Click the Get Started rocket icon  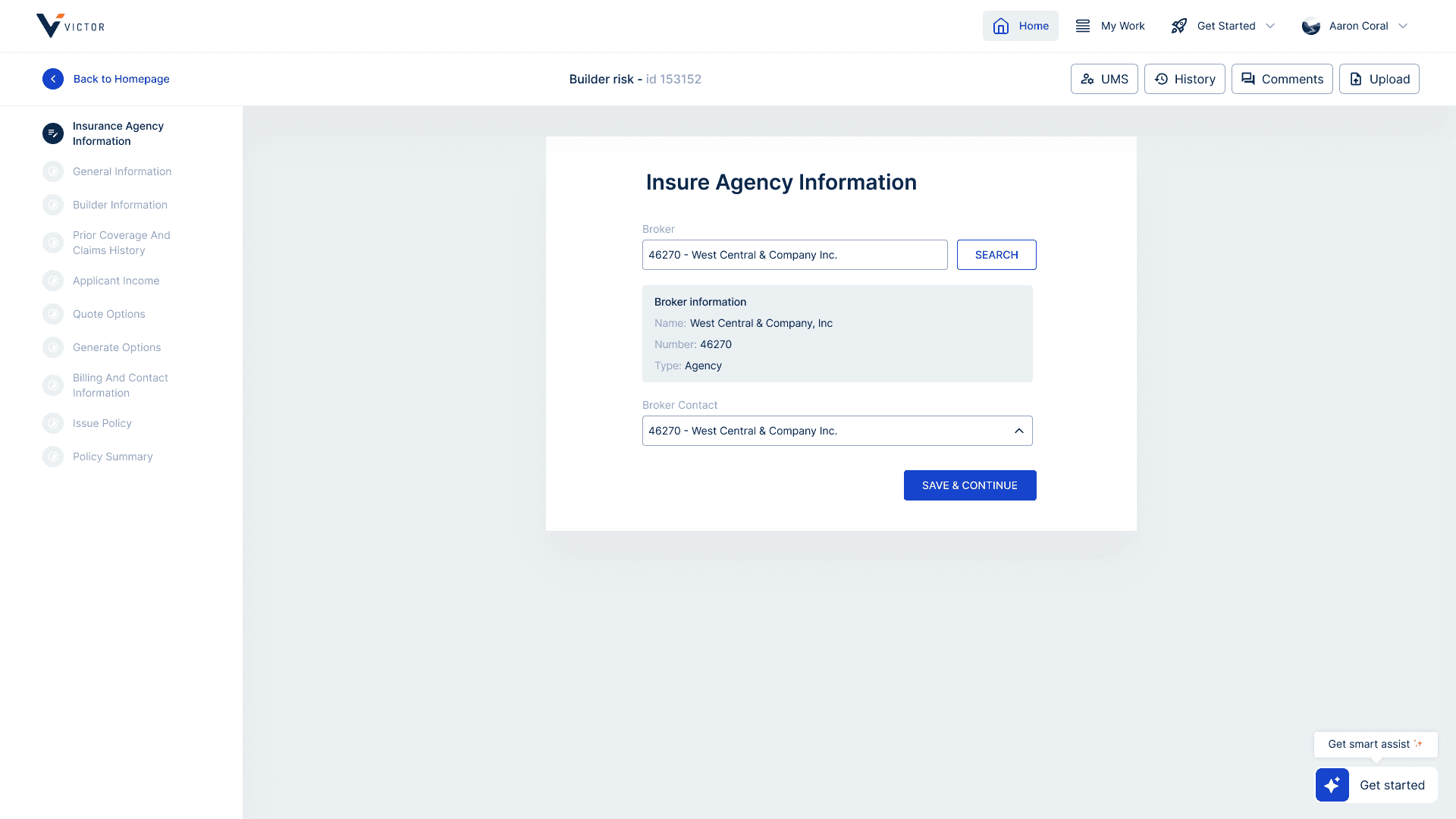(x=1179, y=26)
